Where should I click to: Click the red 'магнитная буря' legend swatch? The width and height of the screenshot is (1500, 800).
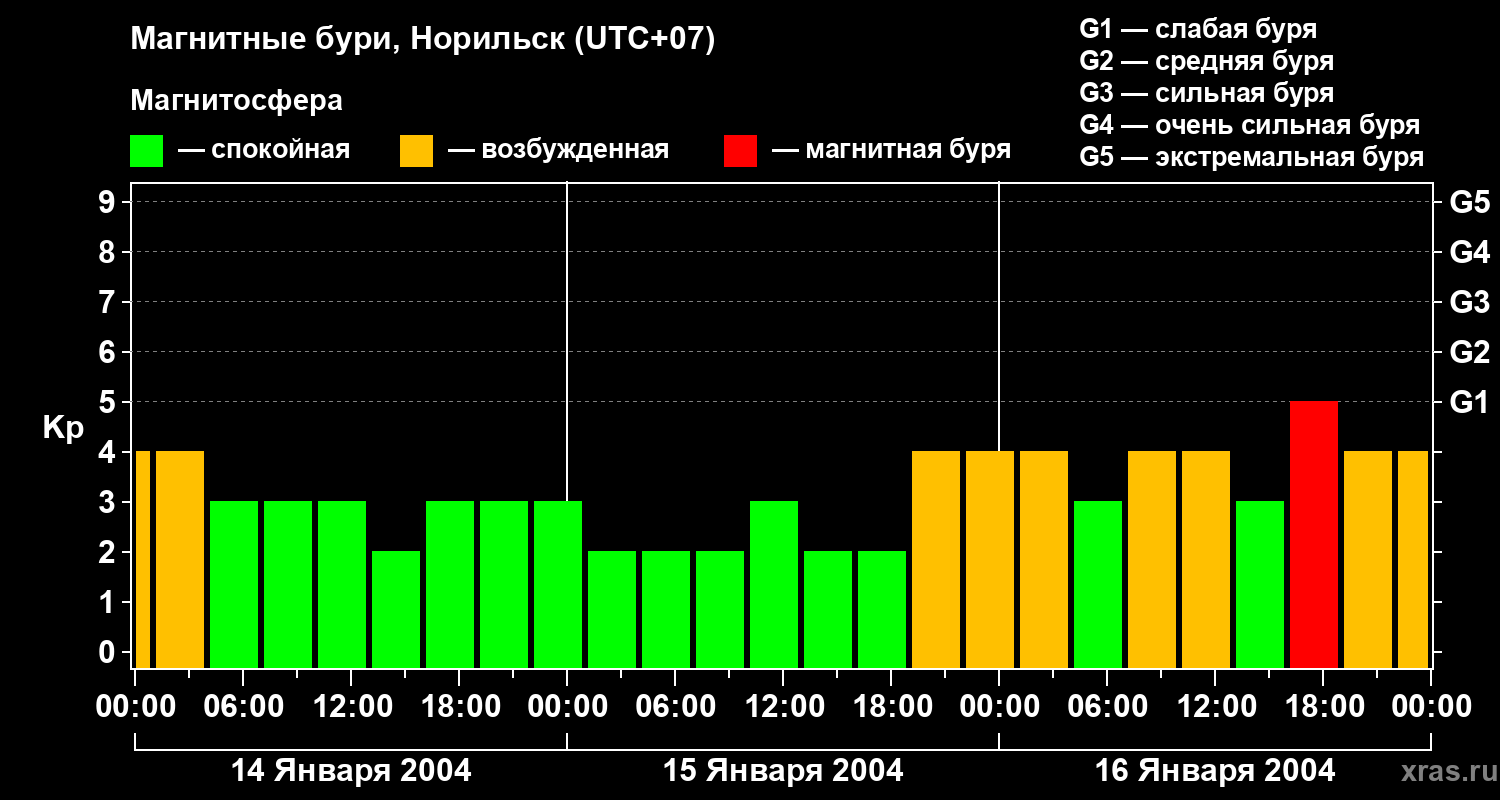[x=741, y=151]
